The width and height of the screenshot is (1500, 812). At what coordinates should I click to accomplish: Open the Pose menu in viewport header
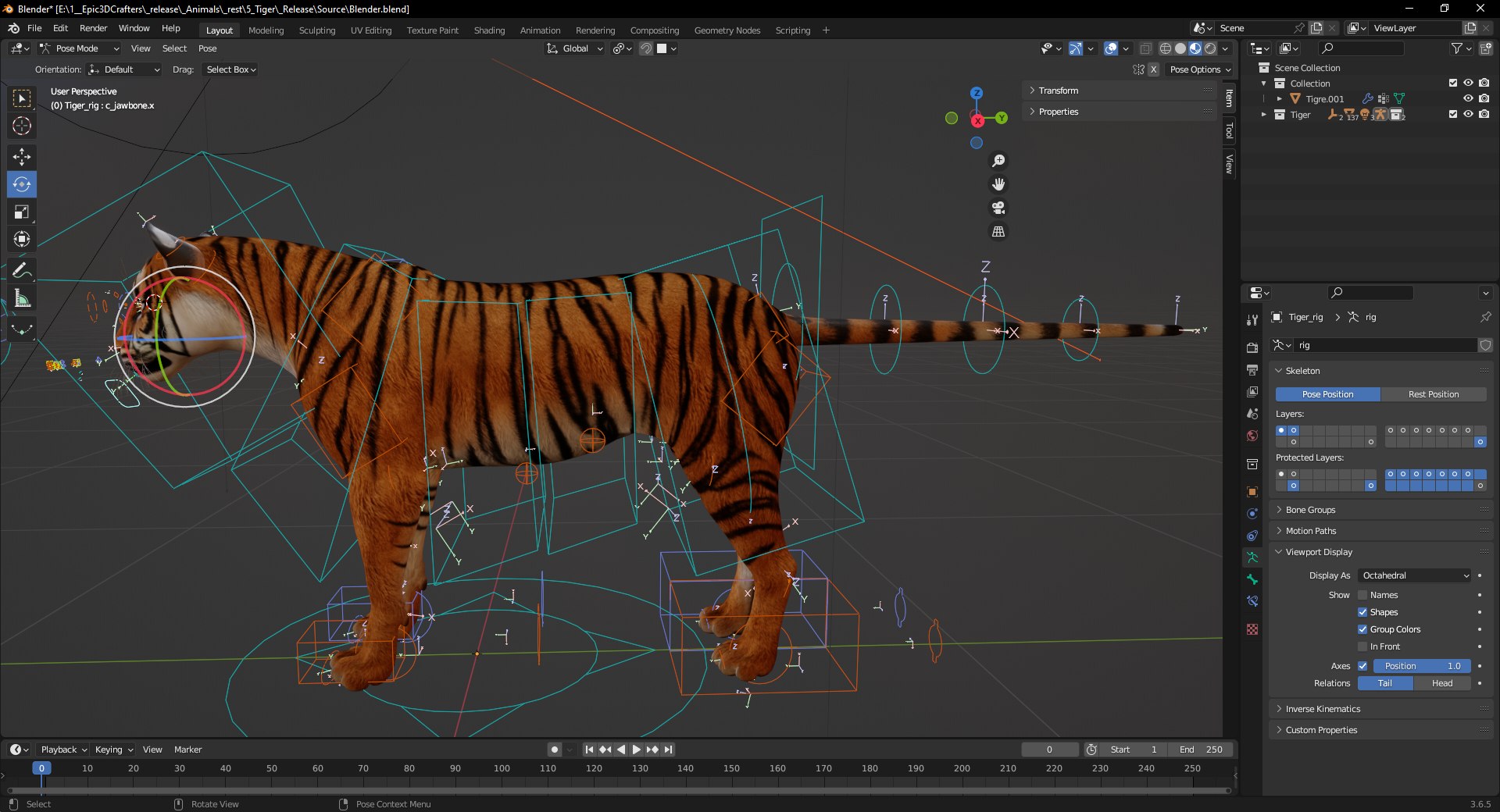point(207,48)
